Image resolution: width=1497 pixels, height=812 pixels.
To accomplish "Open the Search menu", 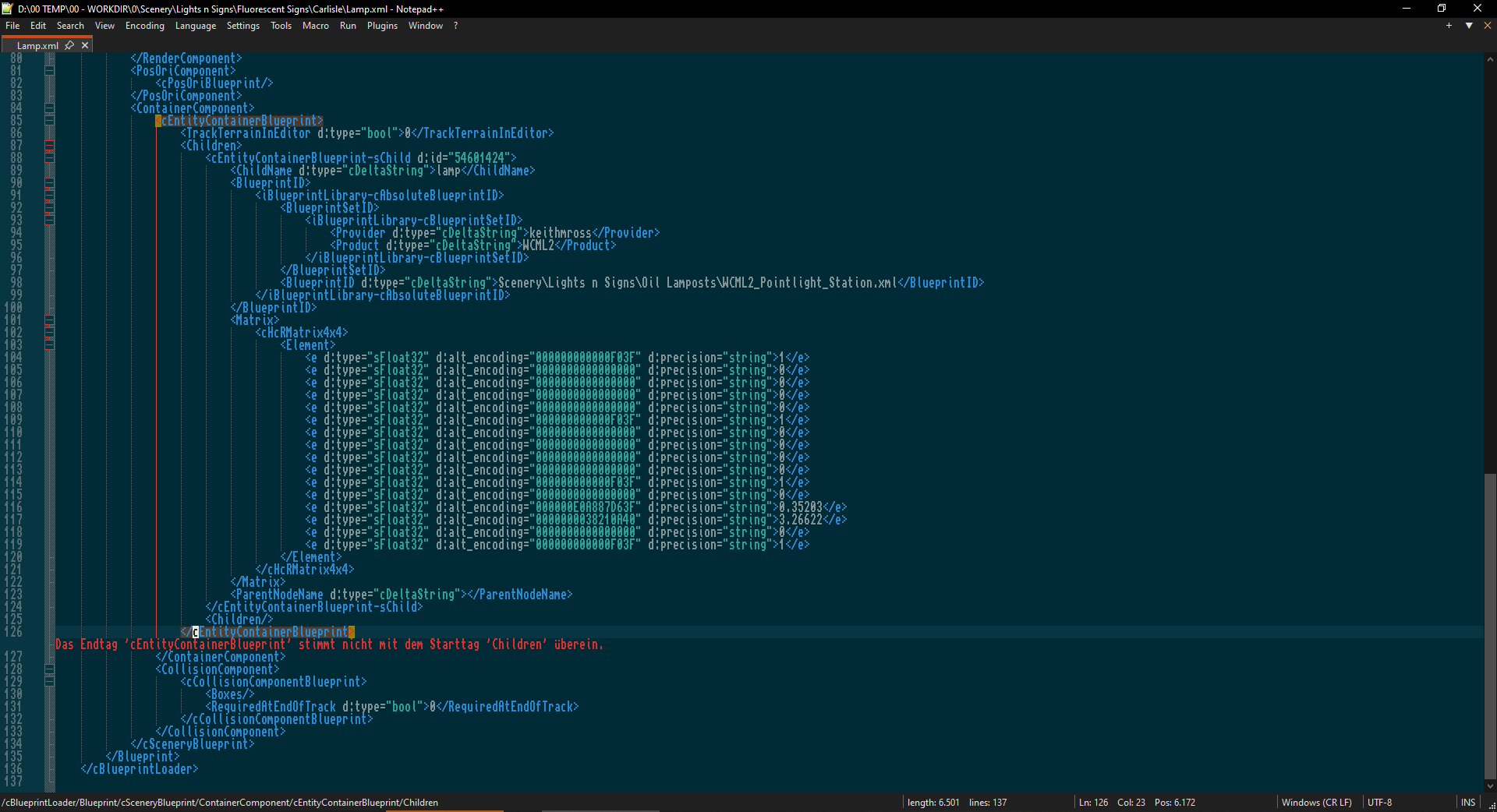I will tap(70, 26).
